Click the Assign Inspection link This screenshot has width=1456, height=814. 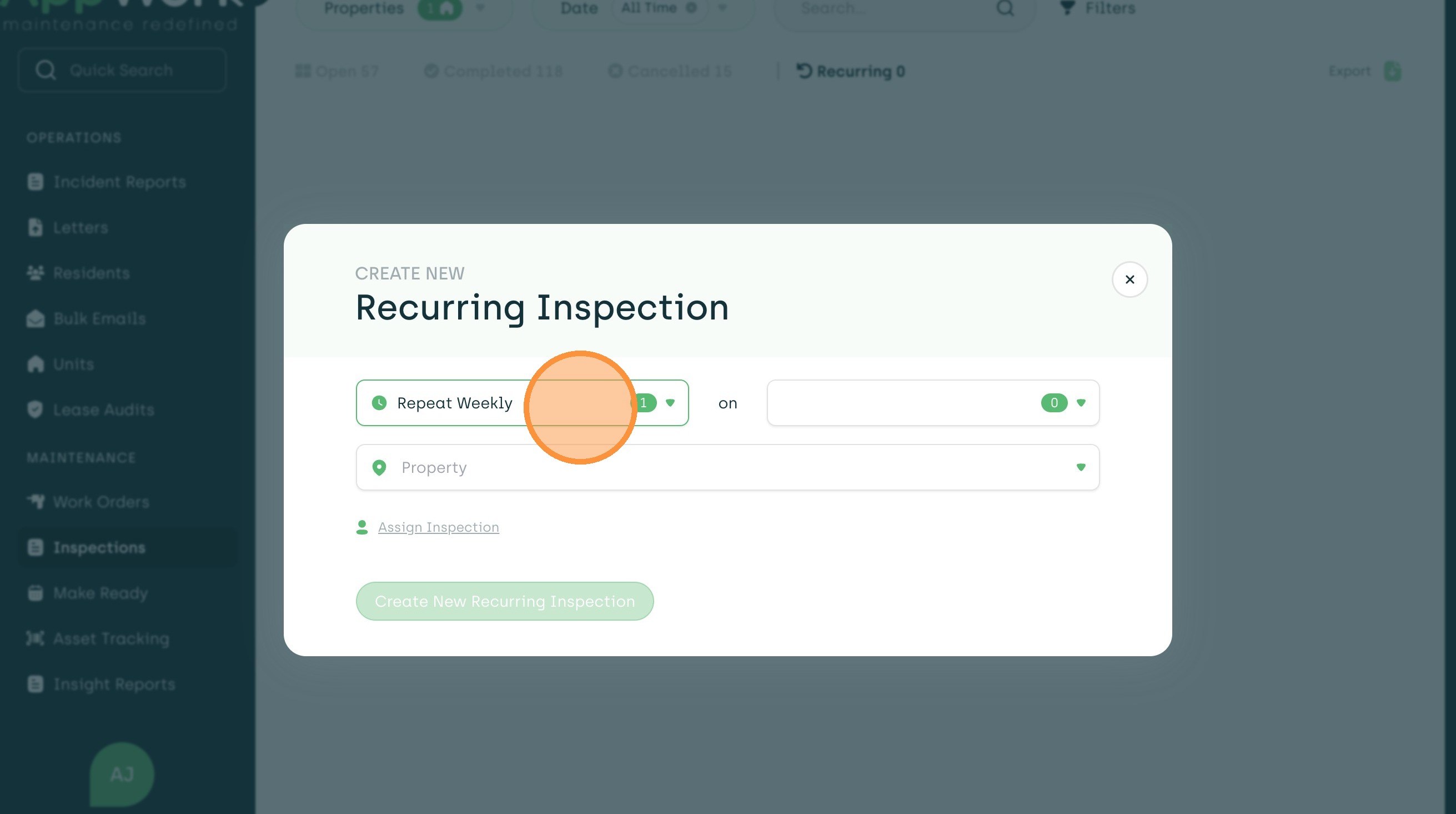(438, 527)
